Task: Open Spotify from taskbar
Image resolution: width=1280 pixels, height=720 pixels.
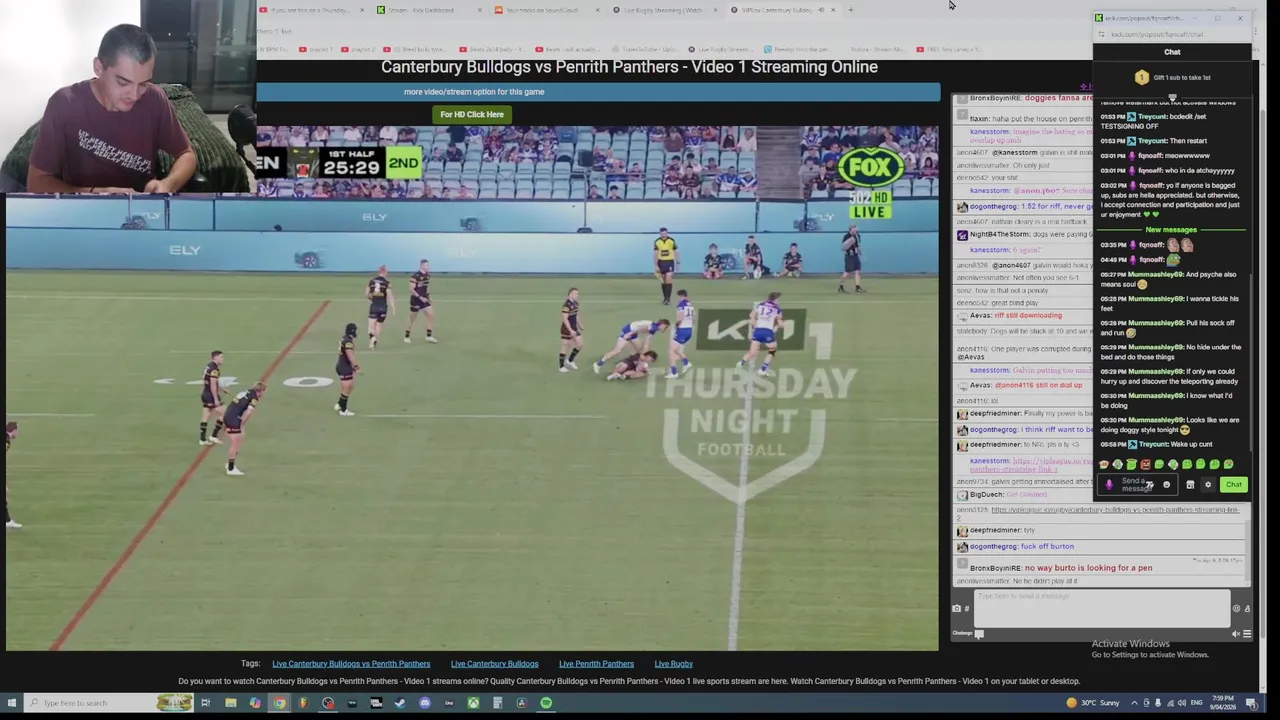Action: 546,703
